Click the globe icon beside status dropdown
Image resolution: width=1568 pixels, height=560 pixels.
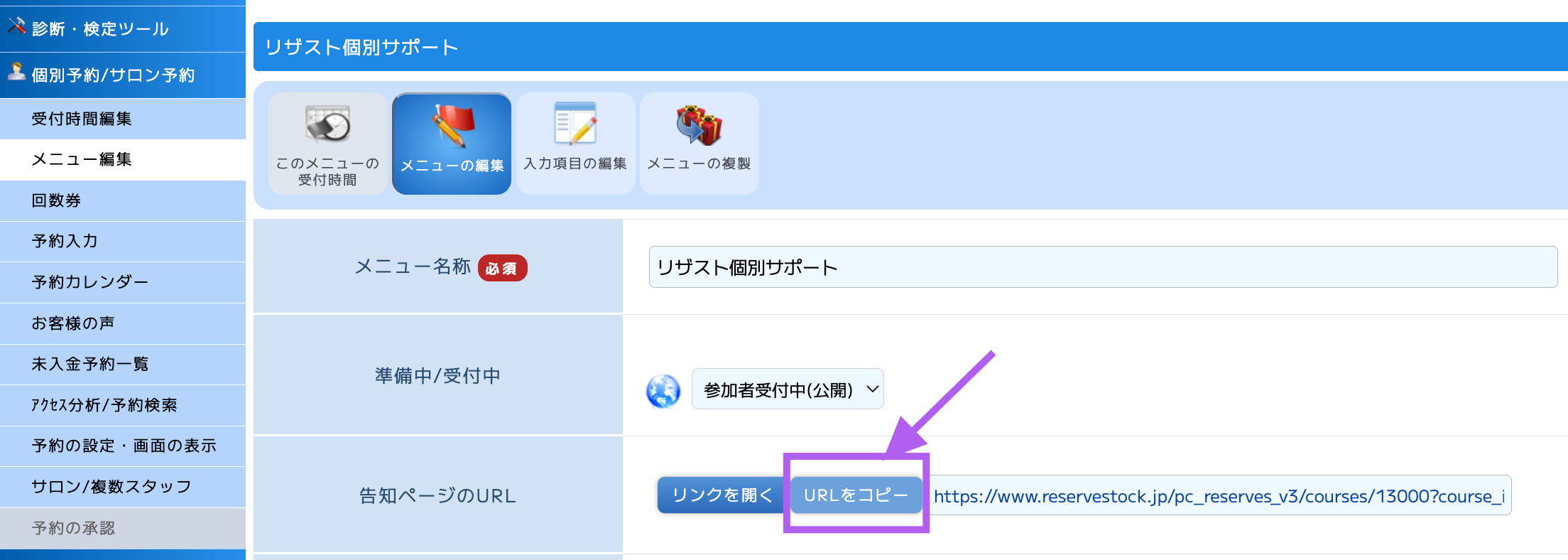[663, 391]
